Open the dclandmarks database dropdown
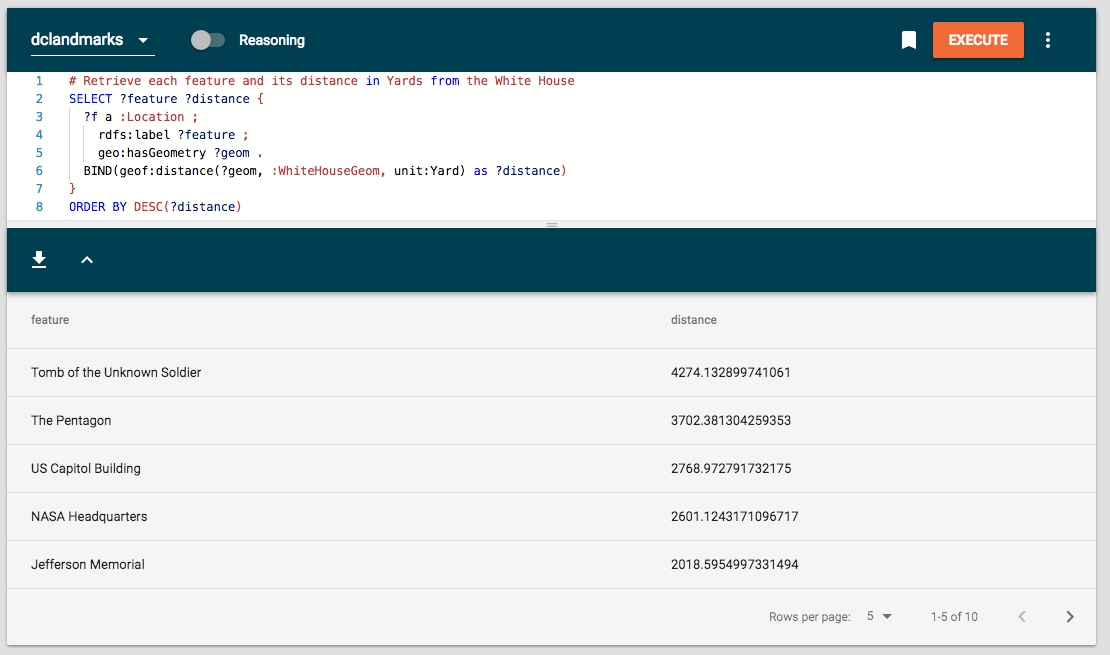The image size is (1110, 655). coord(91,40)
